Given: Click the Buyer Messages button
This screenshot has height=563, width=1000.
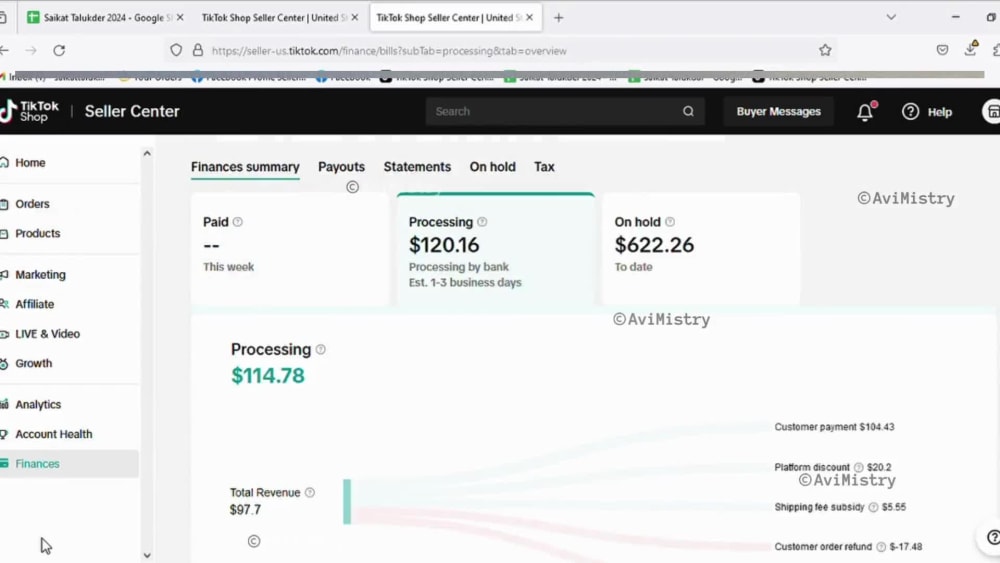Looking at the screenshot, I should 779,112.
